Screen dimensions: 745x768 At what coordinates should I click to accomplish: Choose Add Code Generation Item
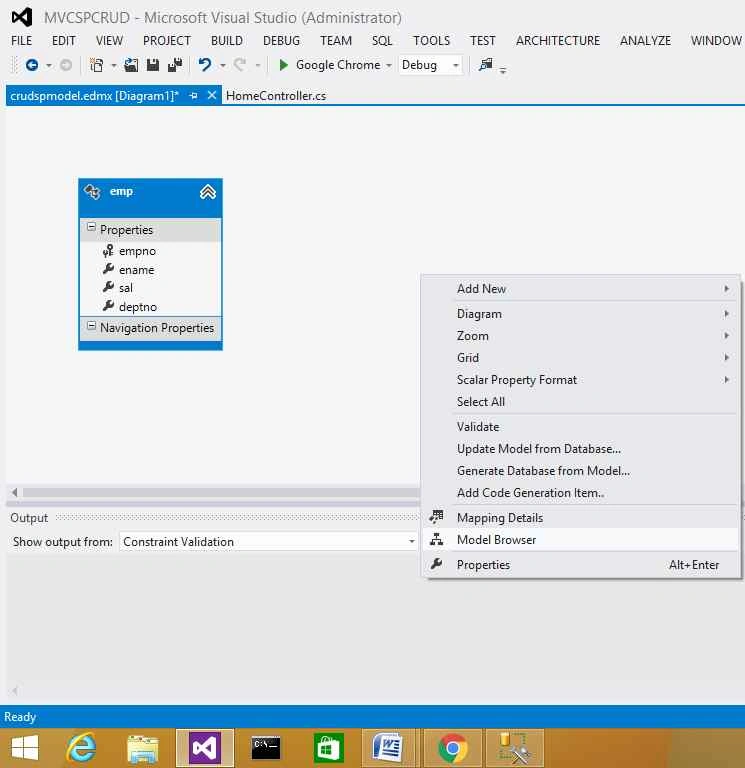[580, 493]
